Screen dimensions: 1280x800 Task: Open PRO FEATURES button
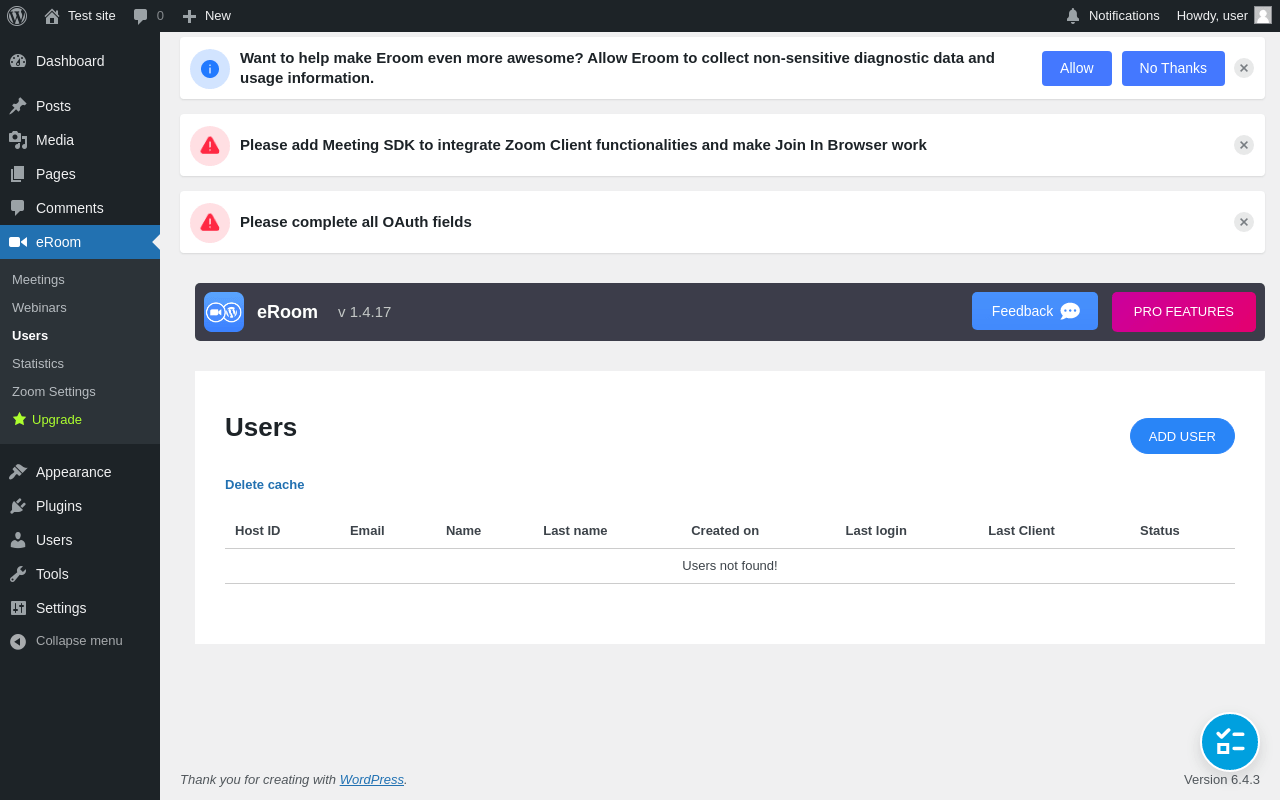(x=1184, y=311)
